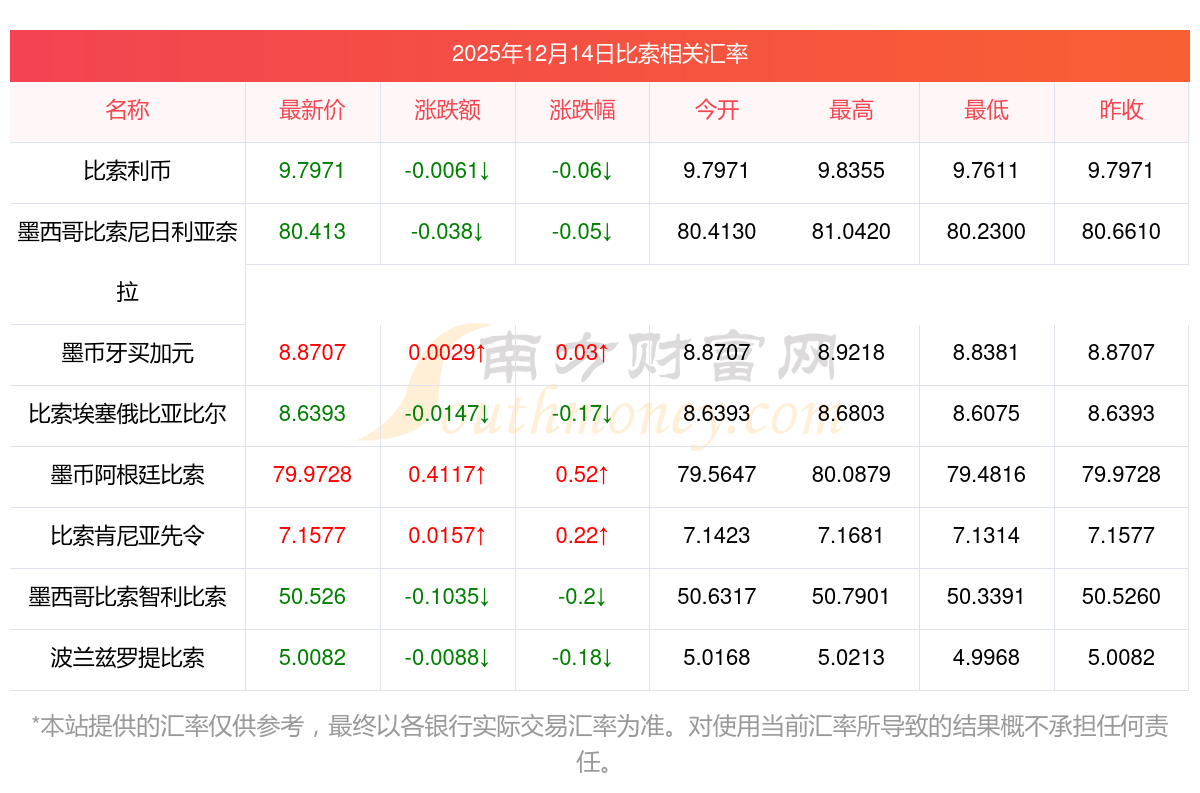Viewport: 1200px width, 793px height.
Task: Click previous close 50.5260
Action: click(1121, 597)
